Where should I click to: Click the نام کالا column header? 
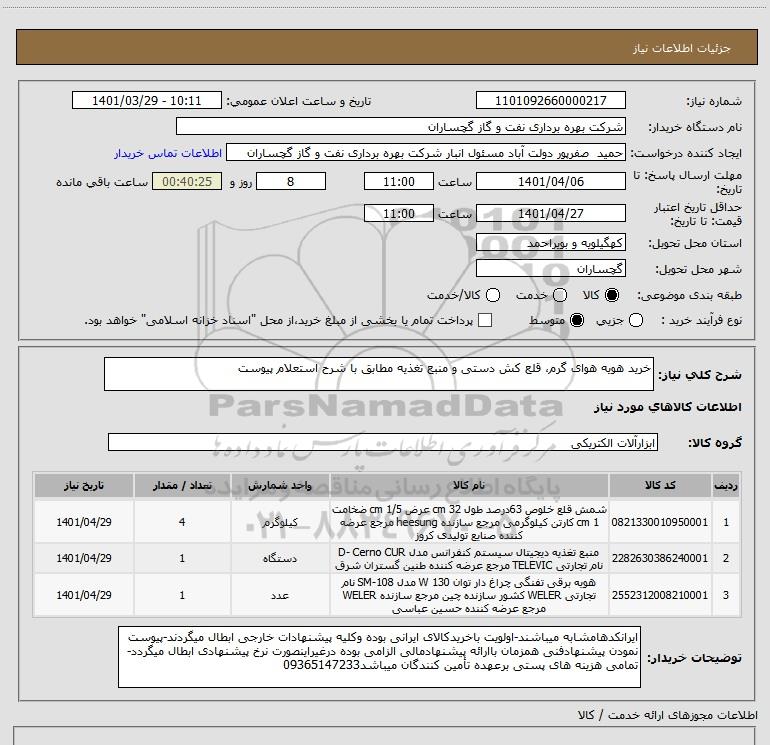[x=469, y=485]
